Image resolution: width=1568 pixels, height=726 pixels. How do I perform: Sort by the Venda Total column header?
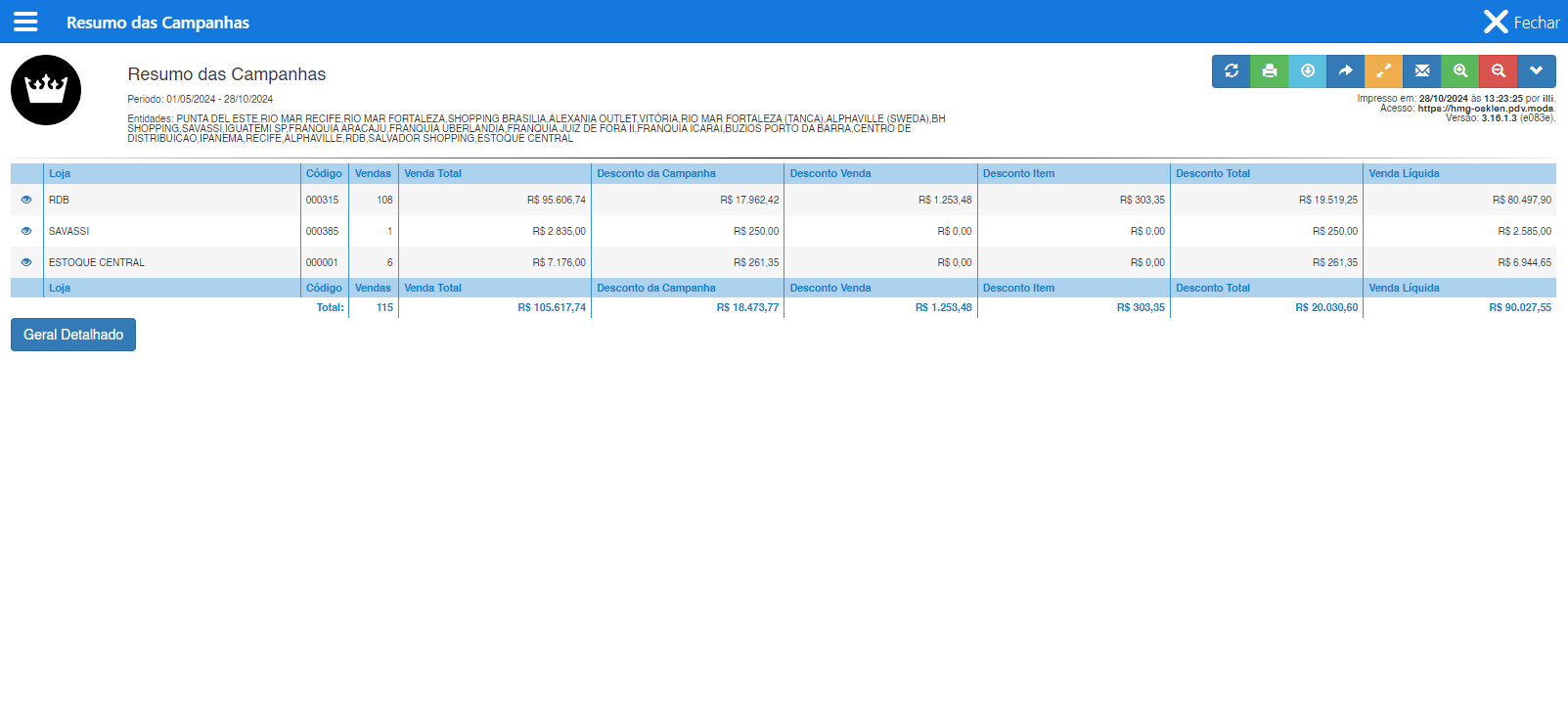432,173
